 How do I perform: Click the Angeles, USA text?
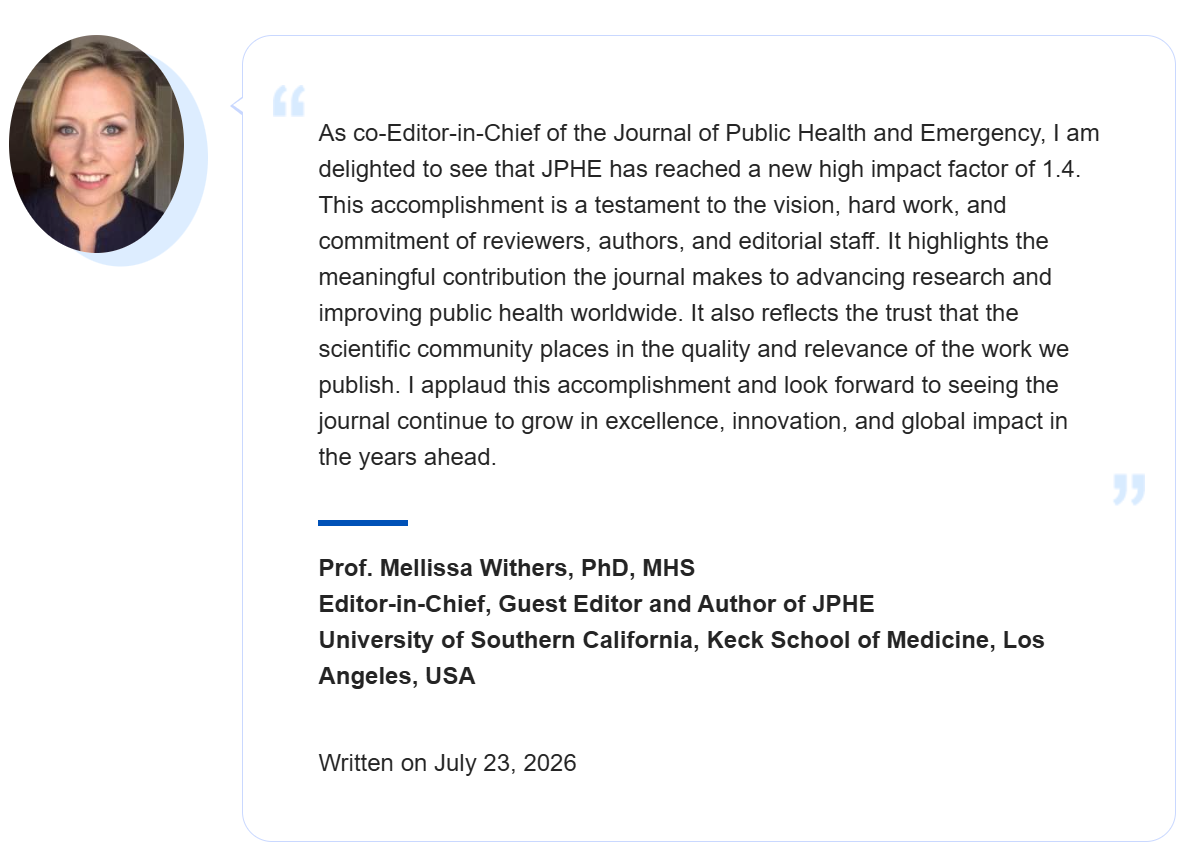(x=396, y=675)
